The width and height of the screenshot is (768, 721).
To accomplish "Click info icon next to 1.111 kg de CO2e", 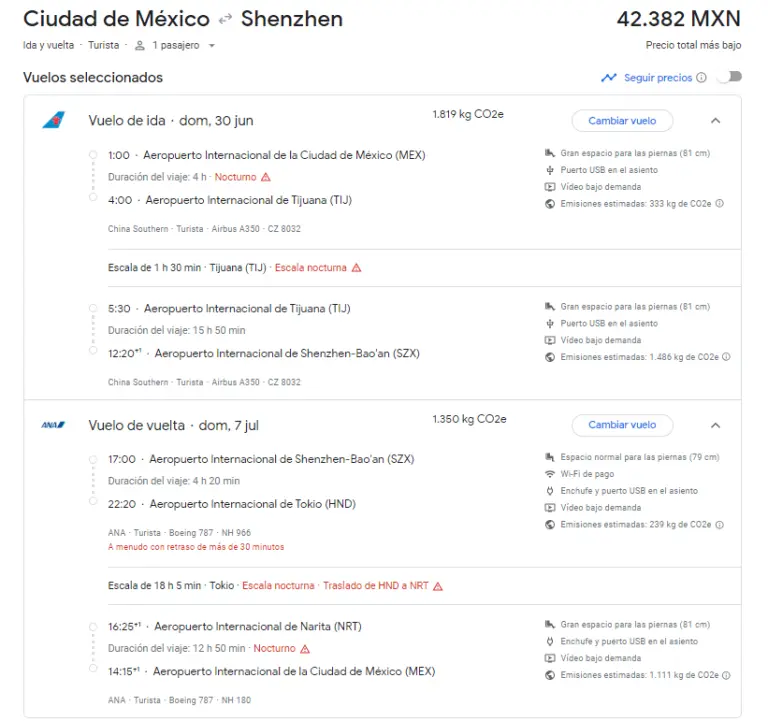I will [726, 675].
